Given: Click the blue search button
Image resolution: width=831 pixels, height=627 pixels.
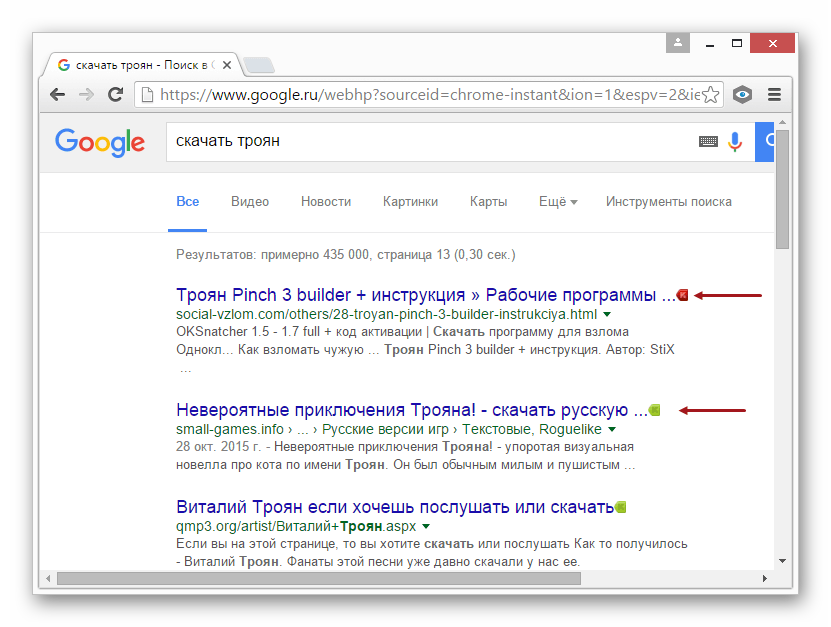Looking at the screenshot, I should click(x=765, y=142).
